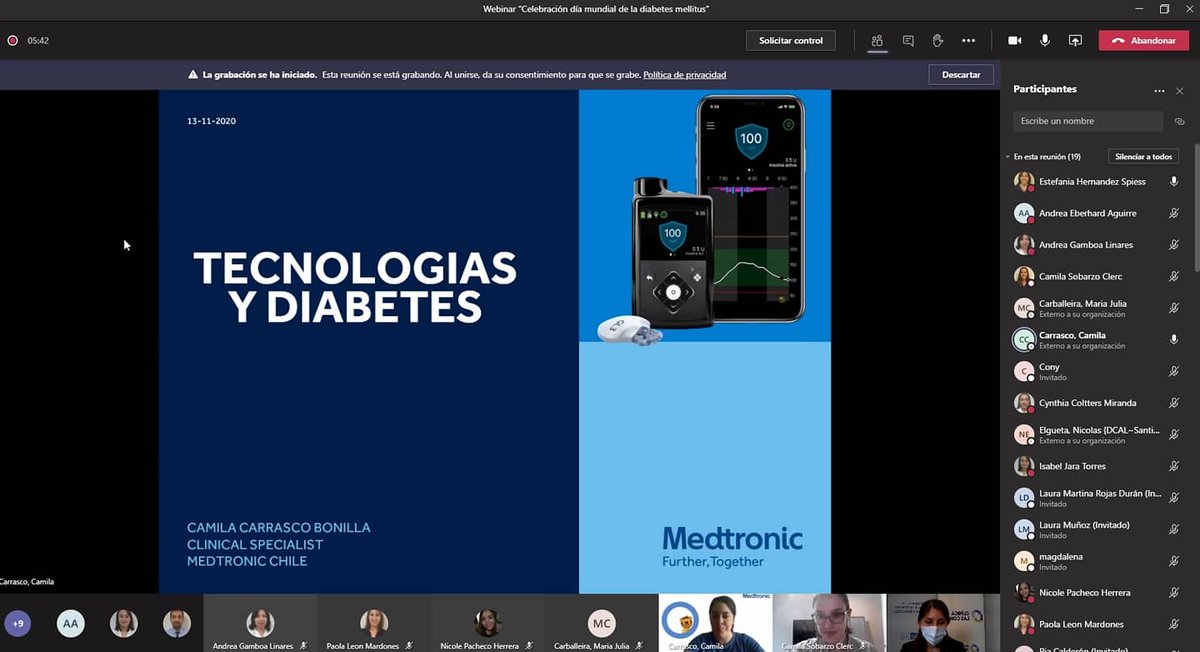Image resolution: width=1200 pixels, height=652 pixels.
Task: Toggle your microphone in the toolbar
Action: click(x=1045, y=41)
